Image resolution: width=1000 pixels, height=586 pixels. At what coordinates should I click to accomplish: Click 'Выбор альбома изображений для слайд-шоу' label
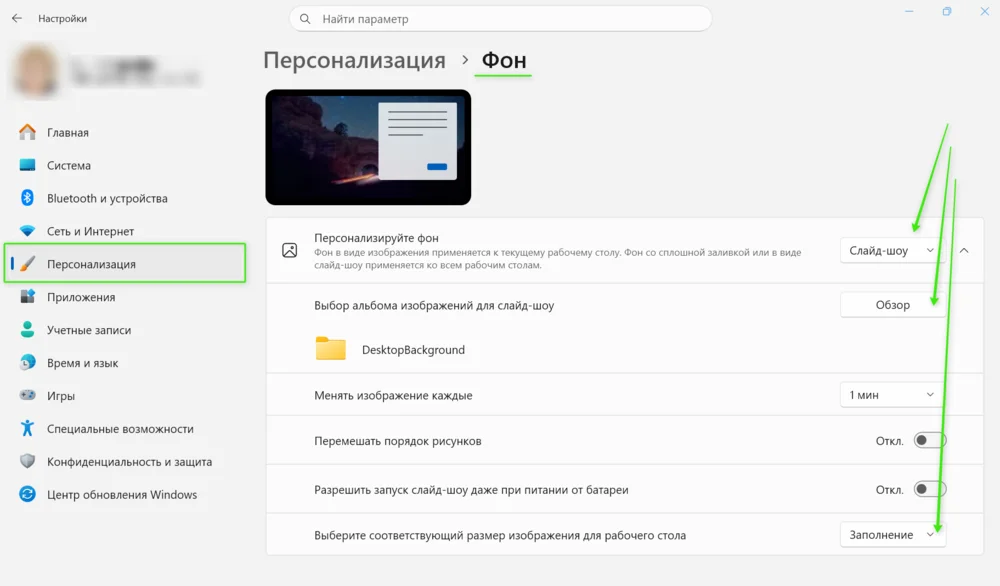(434, 305)
